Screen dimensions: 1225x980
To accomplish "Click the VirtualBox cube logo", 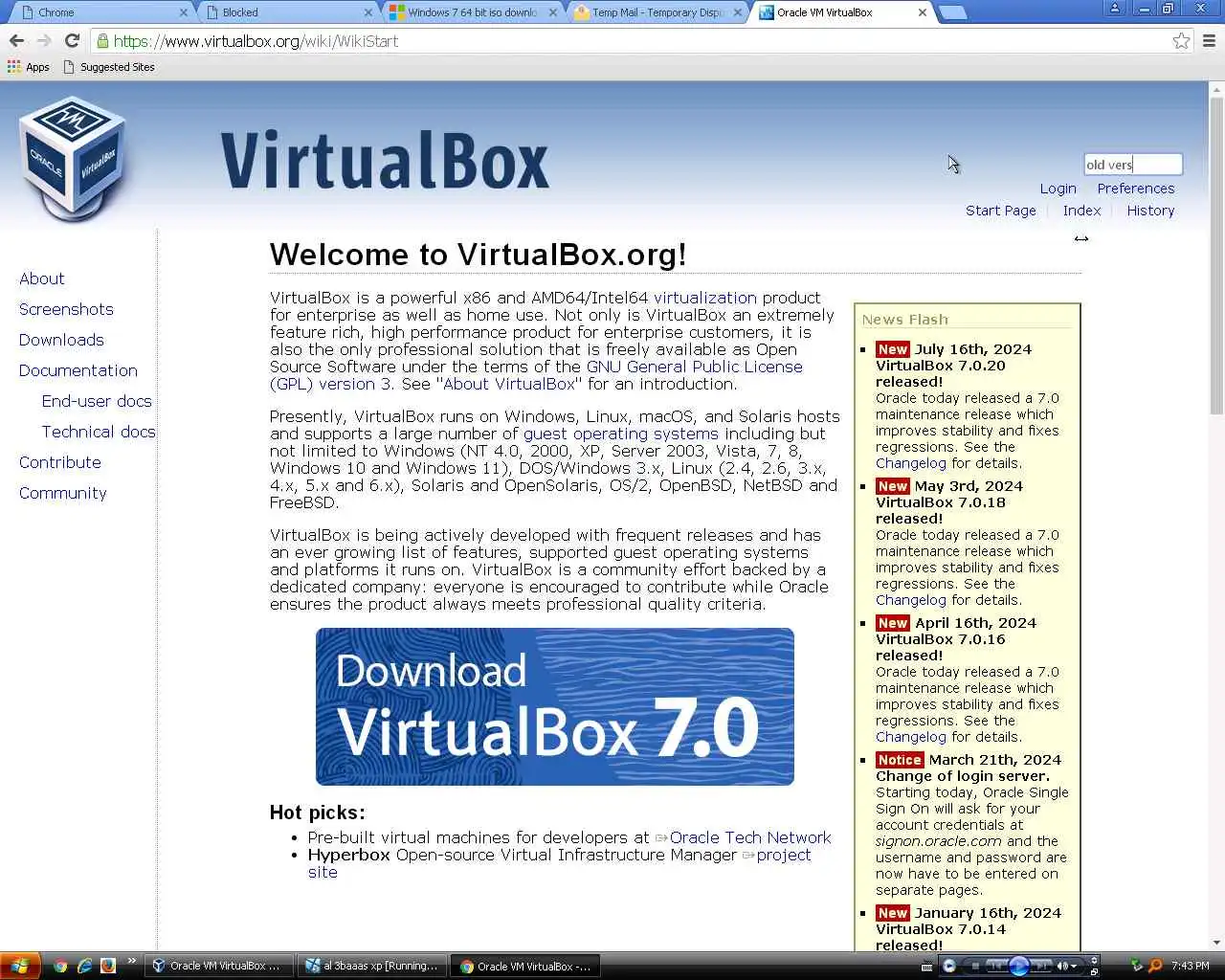I will pyautogui.click(x=72, y=158).
